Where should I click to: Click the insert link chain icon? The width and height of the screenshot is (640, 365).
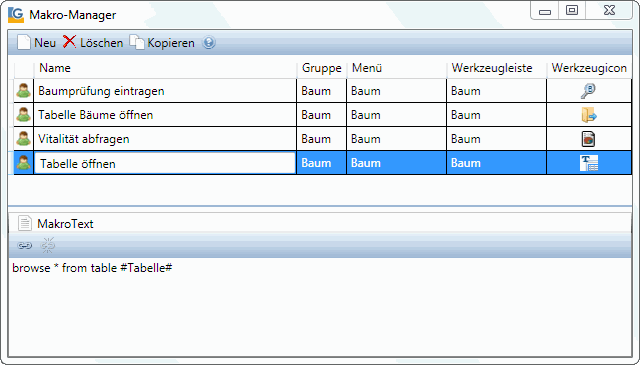[24, 246]
